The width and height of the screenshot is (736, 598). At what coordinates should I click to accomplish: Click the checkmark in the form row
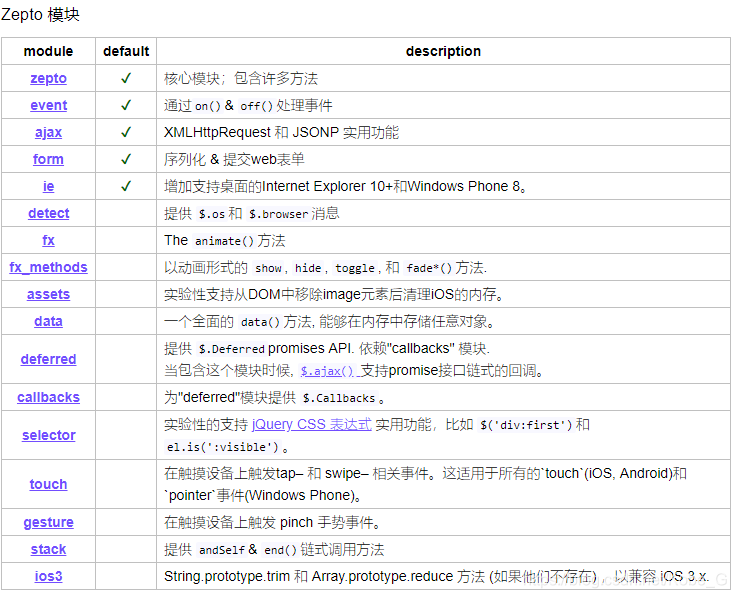(x=126, y=159)
